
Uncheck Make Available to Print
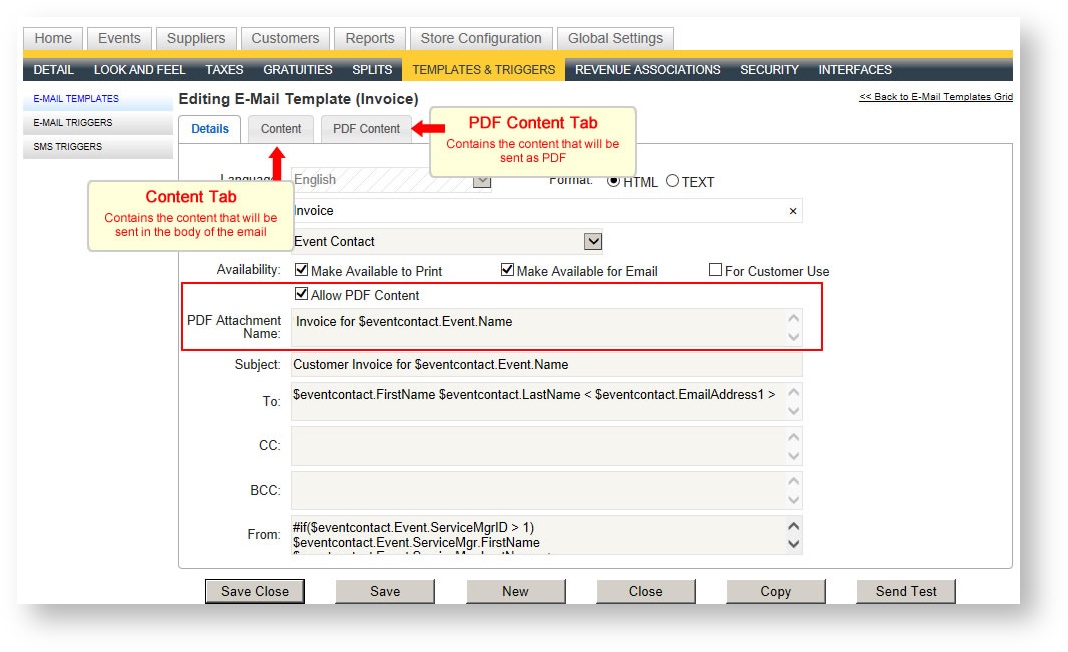pyautogui.click(x=301, y=268)
